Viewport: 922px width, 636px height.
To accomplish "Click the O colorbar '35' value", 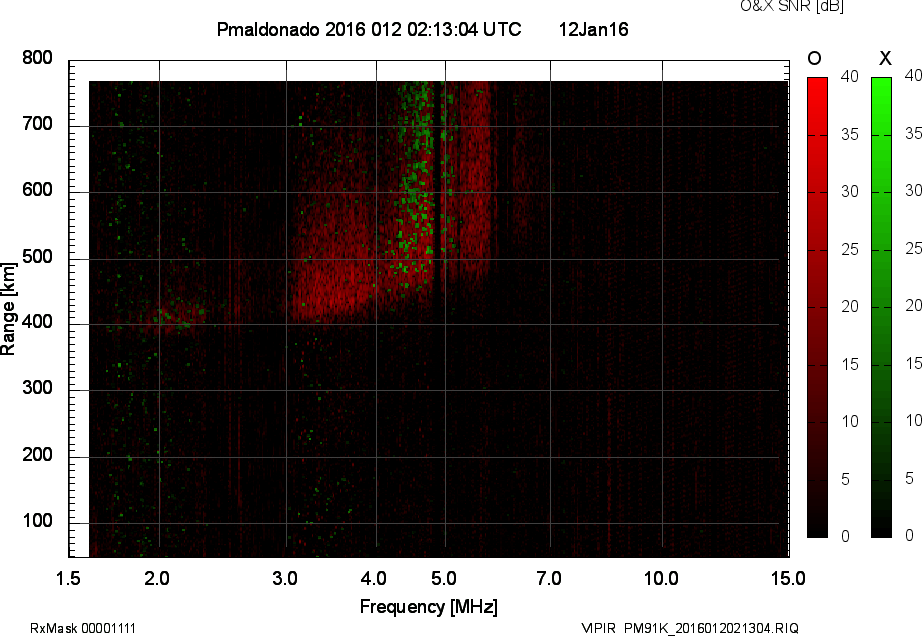I will pos(850,135).
